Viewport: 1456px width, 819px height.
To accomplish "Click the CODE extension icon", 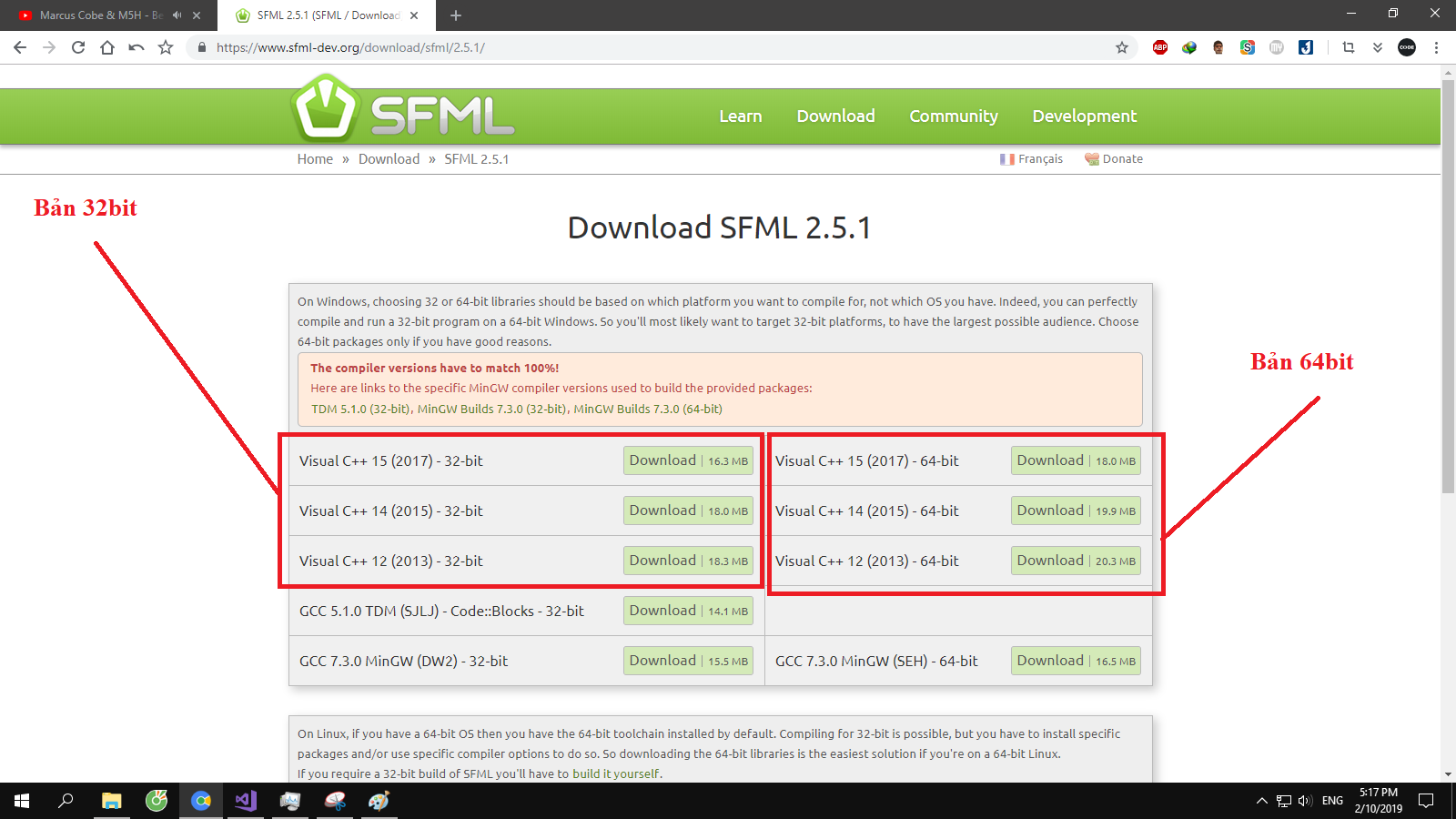I will pyautogui.click(x=1408, y=47).
